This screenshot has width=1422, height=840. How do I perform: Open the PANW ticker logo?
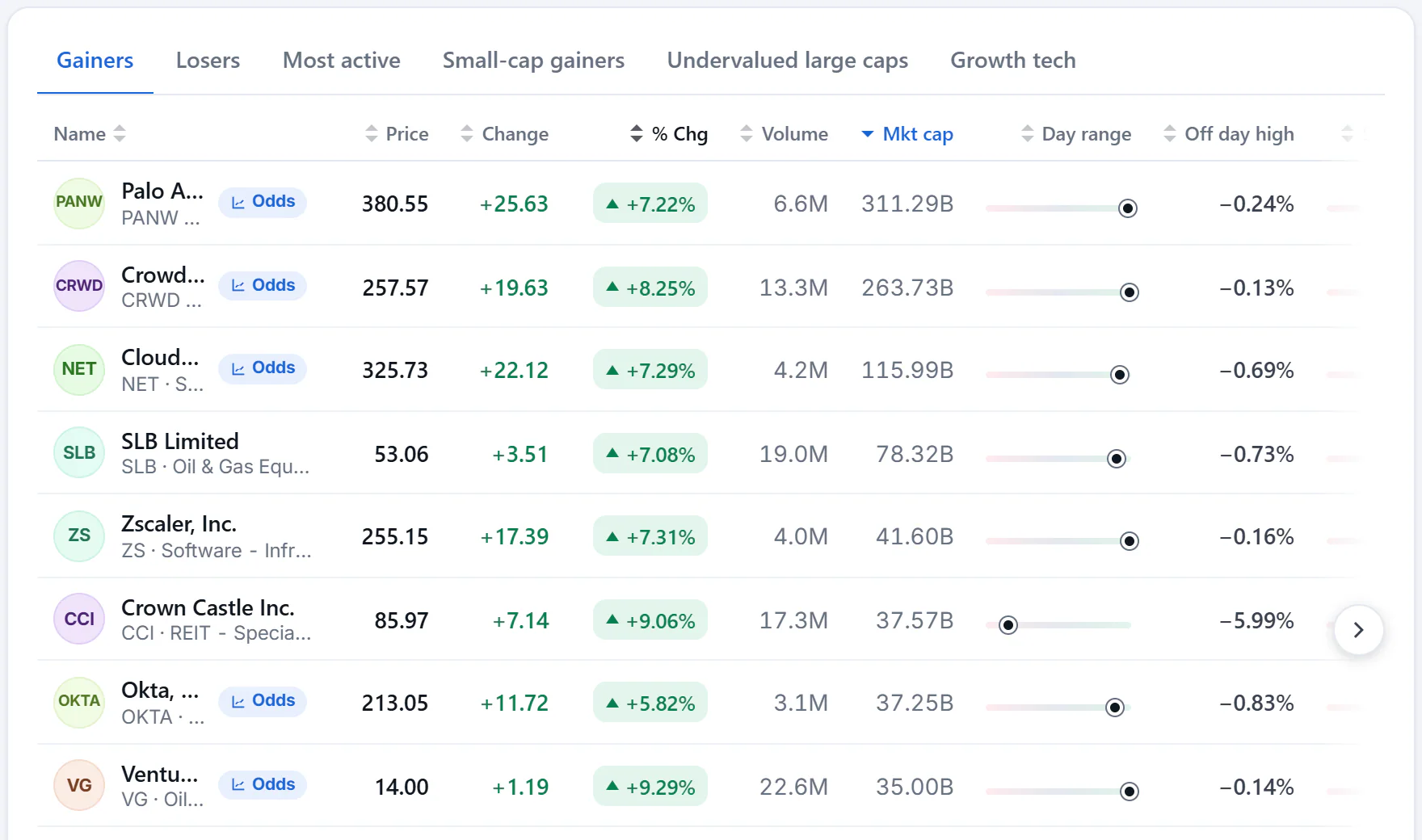click(79, 204)
